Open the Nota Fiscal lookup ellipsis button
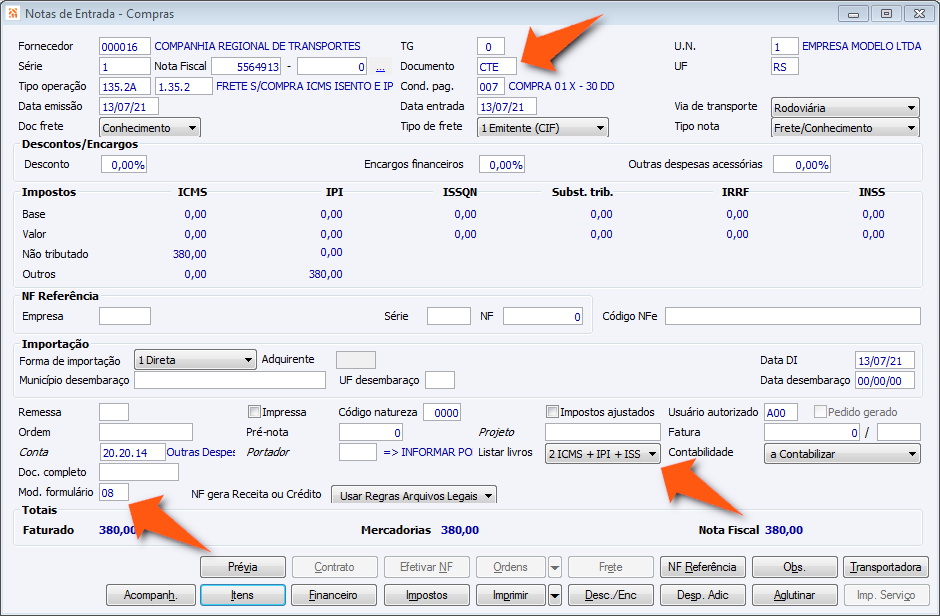Screen dimensions: 940x616 click(x=380, y=67)
